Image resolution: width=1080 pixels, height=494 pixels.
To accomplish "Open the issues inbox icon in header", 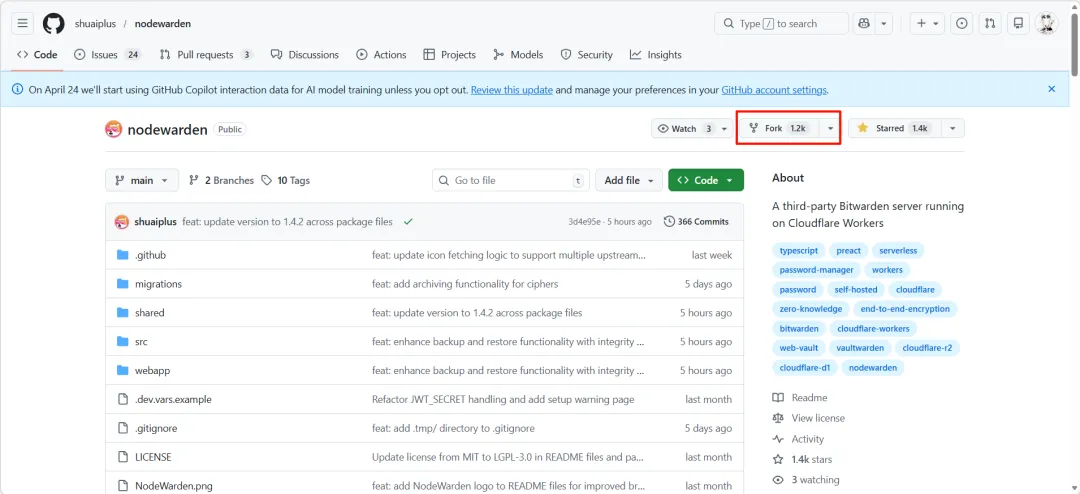I will pos(962,23).
